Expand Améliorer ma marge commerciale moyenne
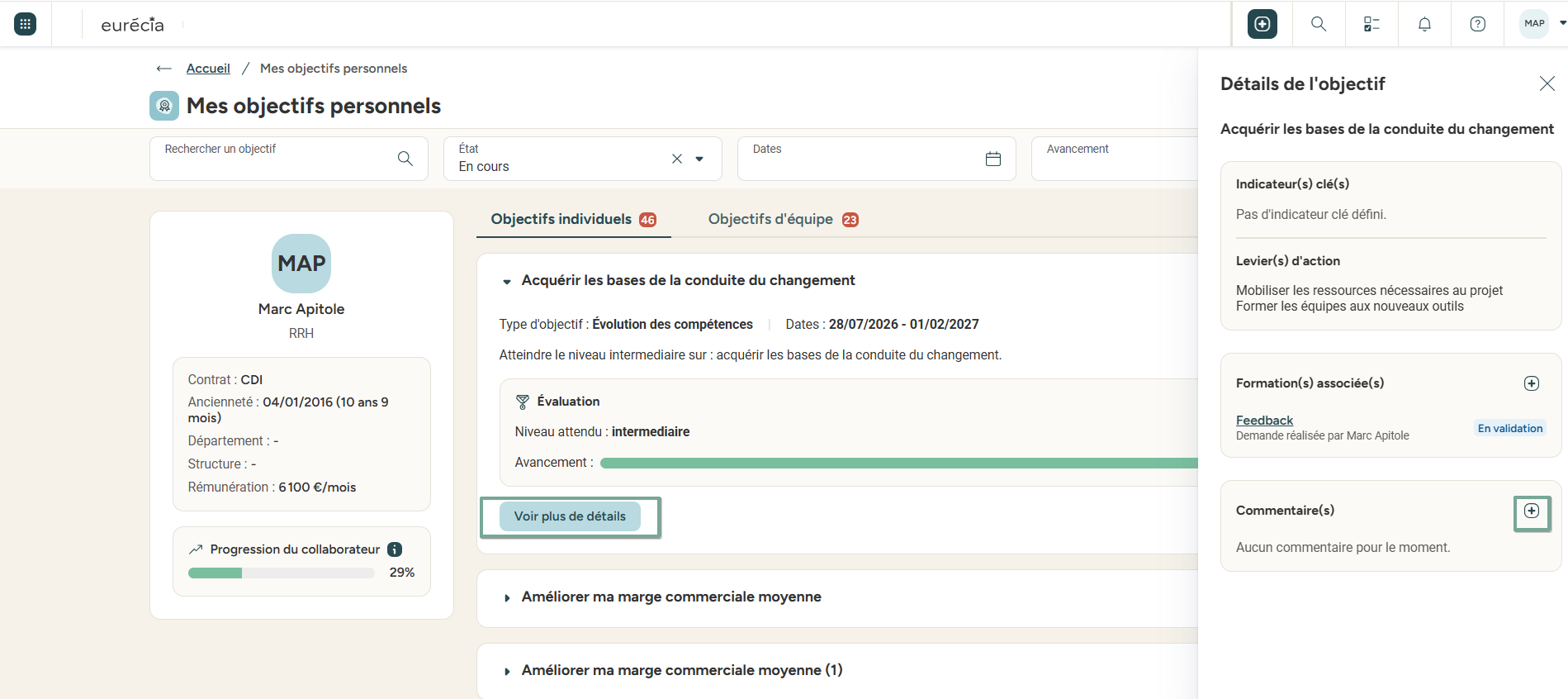 507,597
